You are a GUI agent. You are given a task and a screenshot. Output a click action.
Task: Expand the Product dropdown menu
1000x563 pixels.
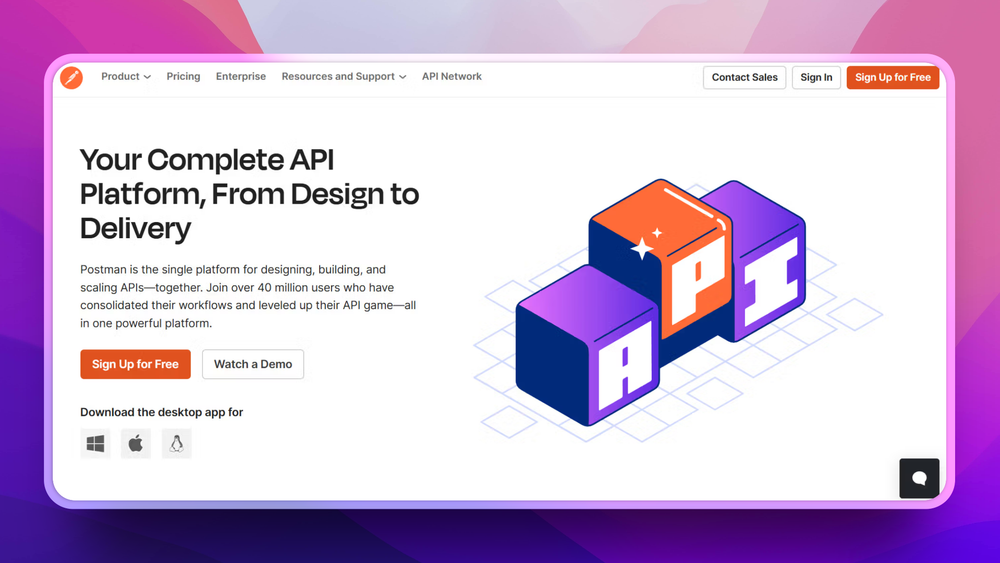tap(126, 77)
